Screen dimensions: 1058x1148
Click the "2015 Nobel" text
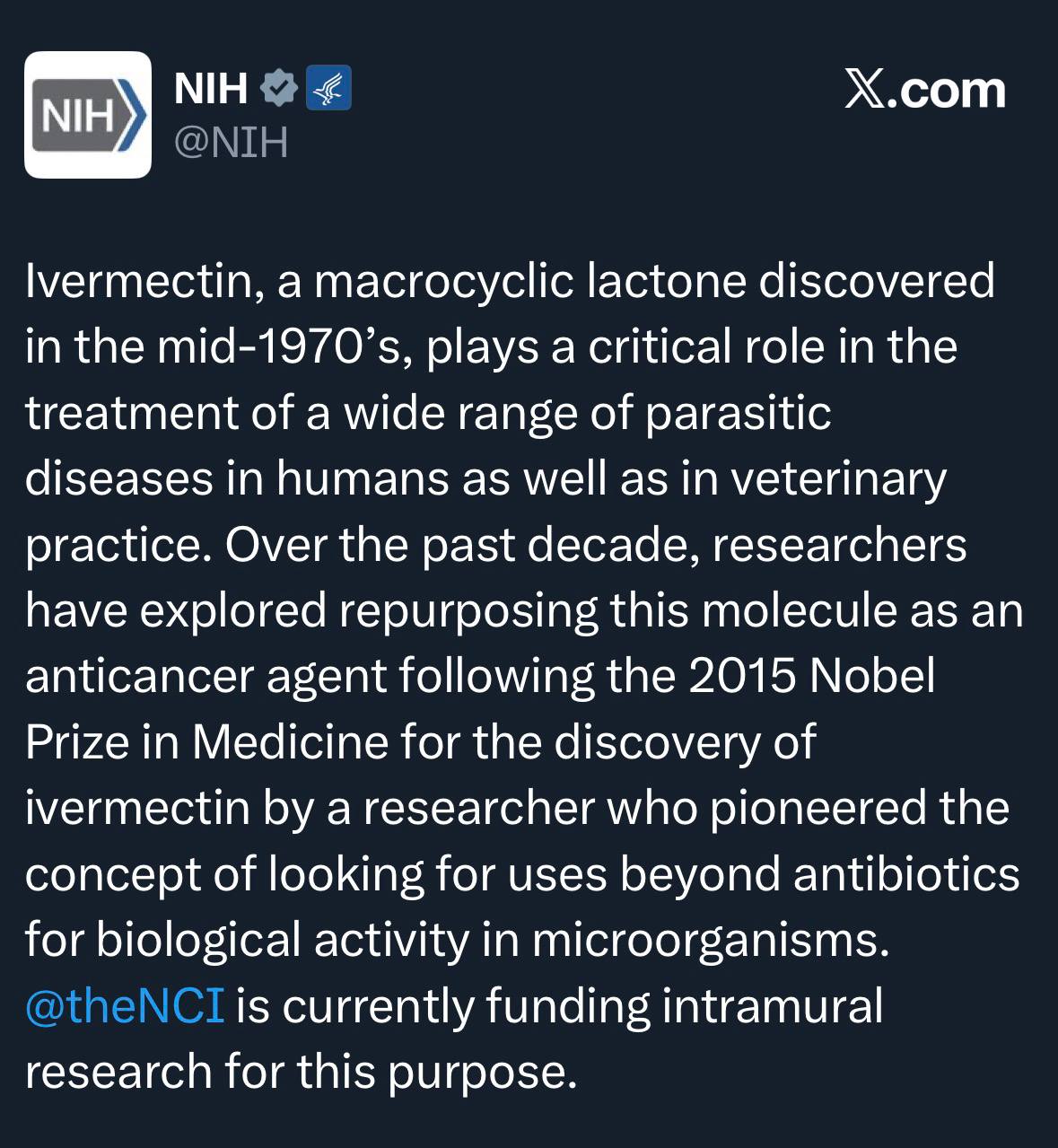pos(812,676)
